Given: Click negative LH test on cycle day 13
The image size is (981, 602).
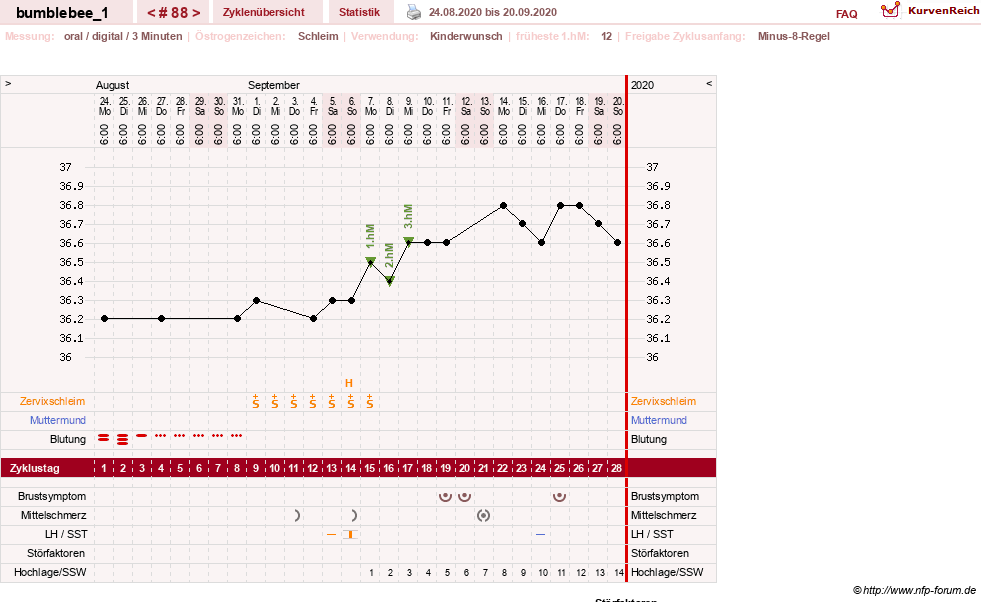Looking at the screenshot, I should (x=332, y=534).
